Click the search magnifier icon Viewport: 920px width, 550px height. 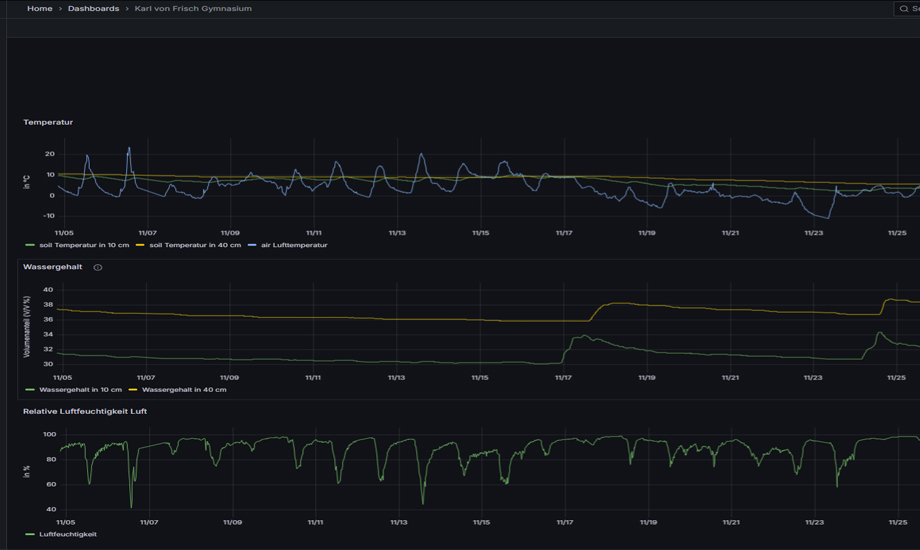tap(904, 9)
